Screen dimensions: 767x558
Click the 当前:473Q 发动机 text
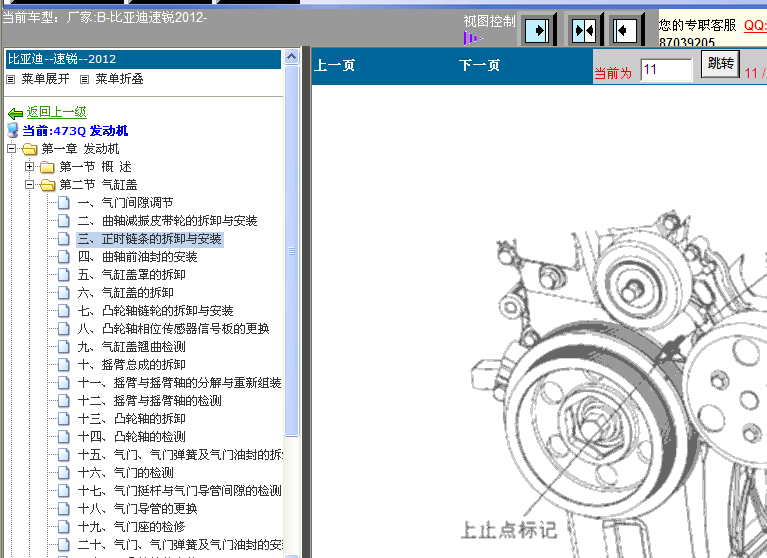(x=75, y=131)
